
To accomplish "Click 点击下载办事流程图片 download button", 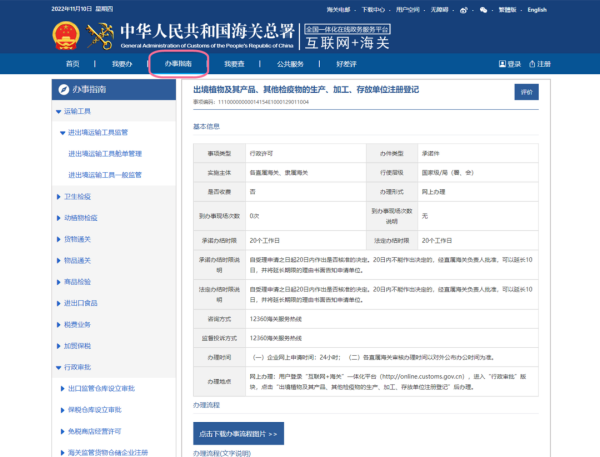I will pyautogui.click(x=238, y=434).
